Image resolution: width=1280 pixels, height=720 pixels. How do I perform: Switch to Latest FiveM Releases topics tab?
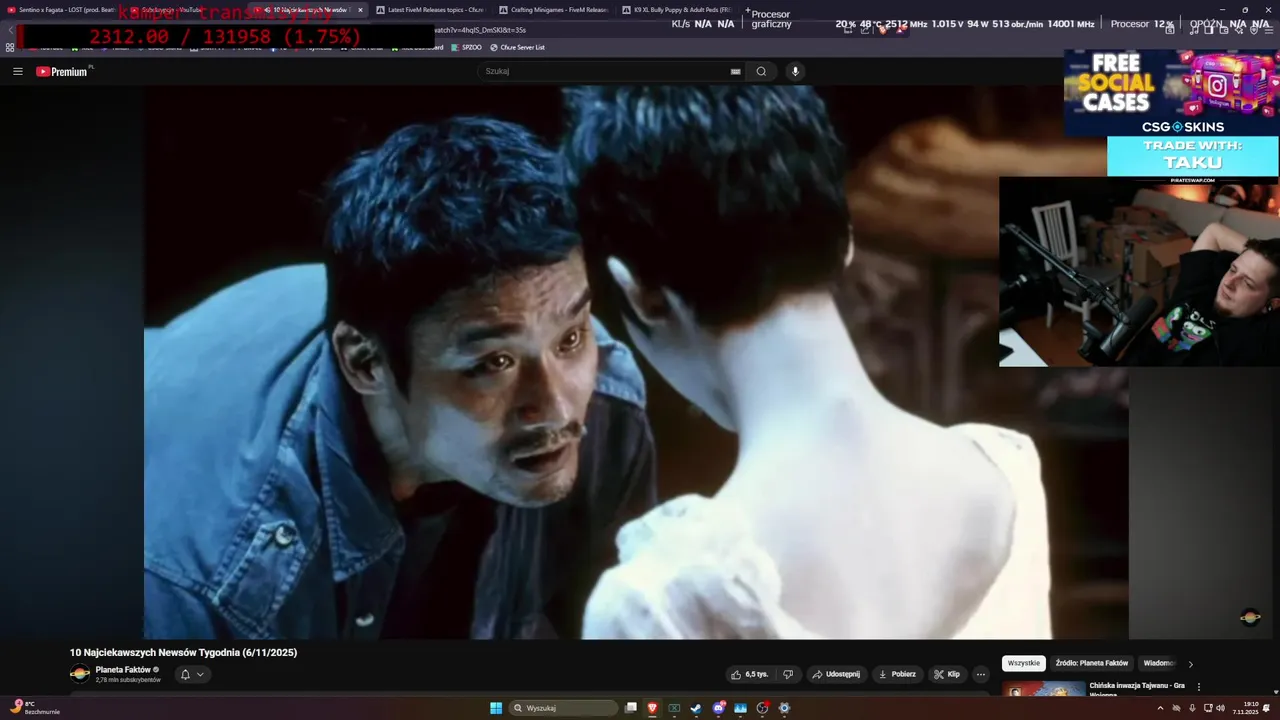point(430,10)
